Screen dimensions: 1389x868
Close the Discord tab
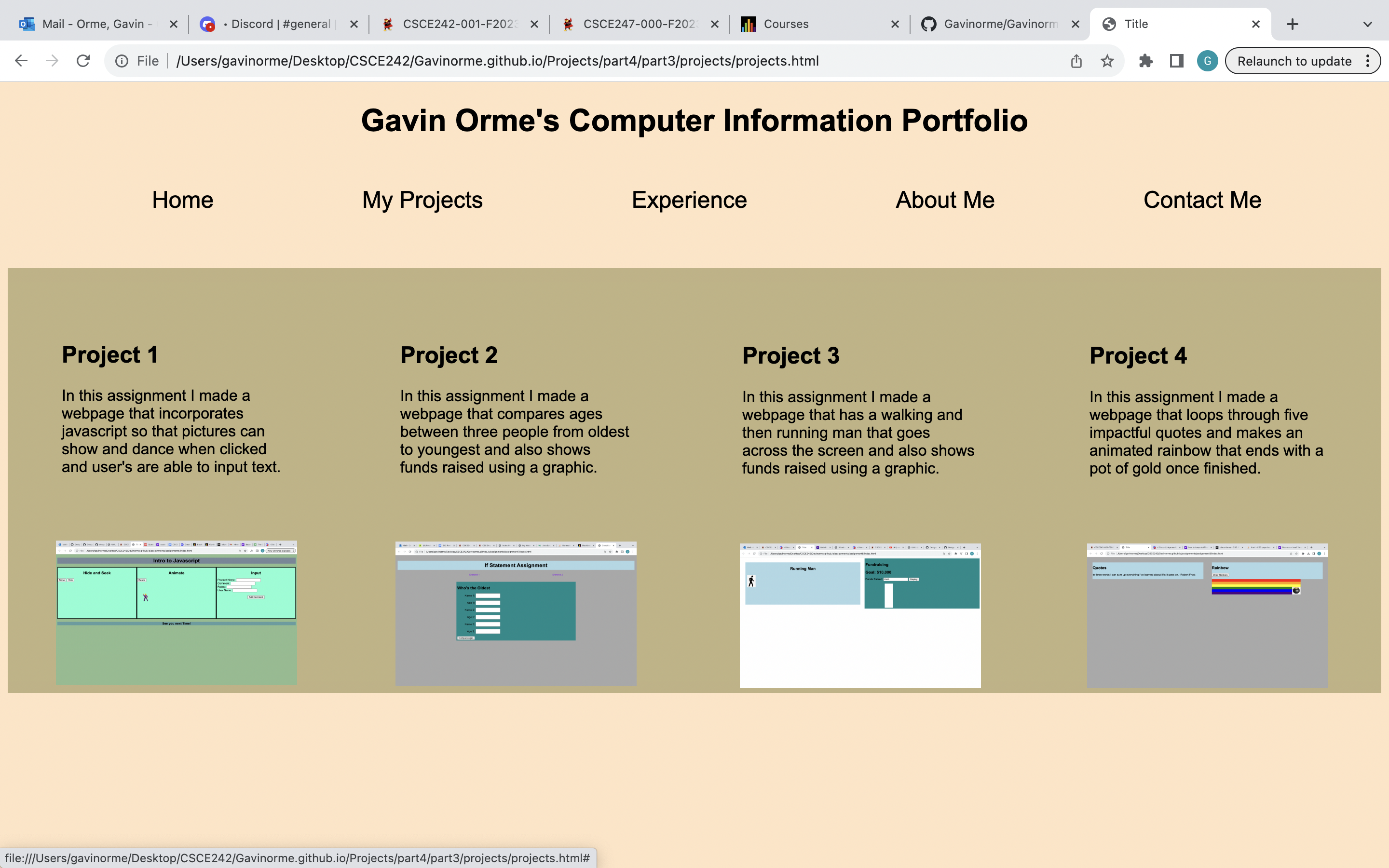[x=354, y=24]
